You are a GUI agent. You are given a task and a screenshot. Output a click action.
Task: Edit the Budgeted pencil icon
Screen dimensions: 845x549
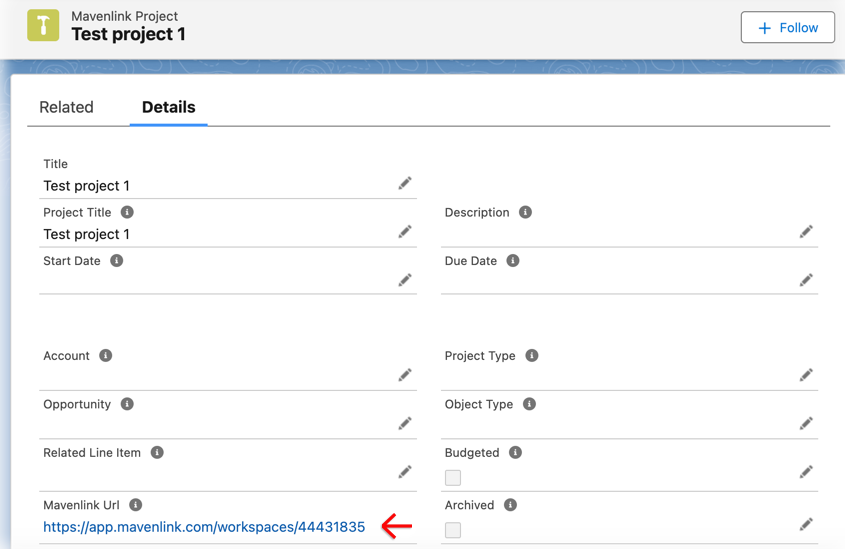[806, 472]
